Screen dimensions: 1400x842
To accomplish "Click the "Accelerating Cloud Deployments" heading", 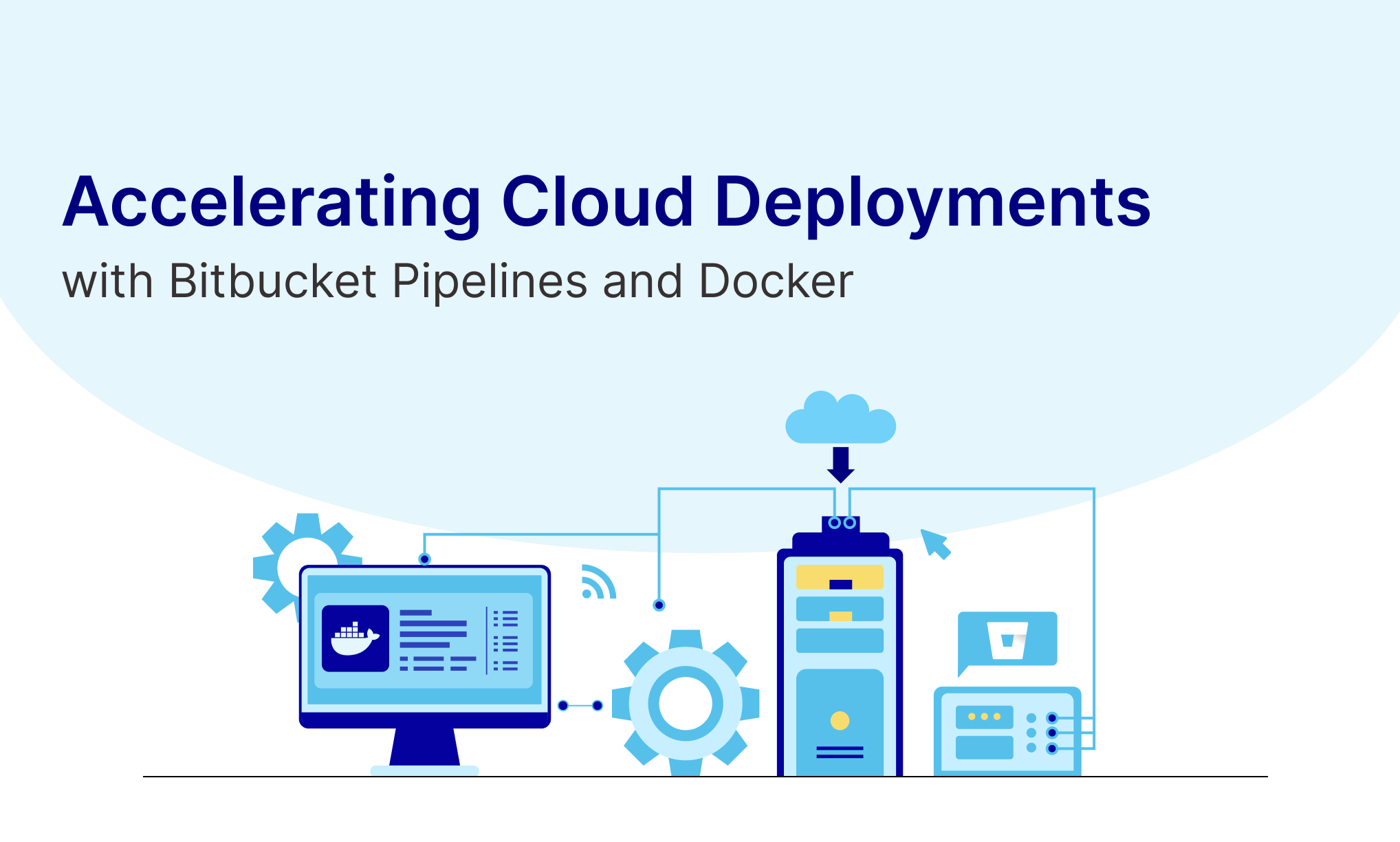I will (x=606, y=202).
